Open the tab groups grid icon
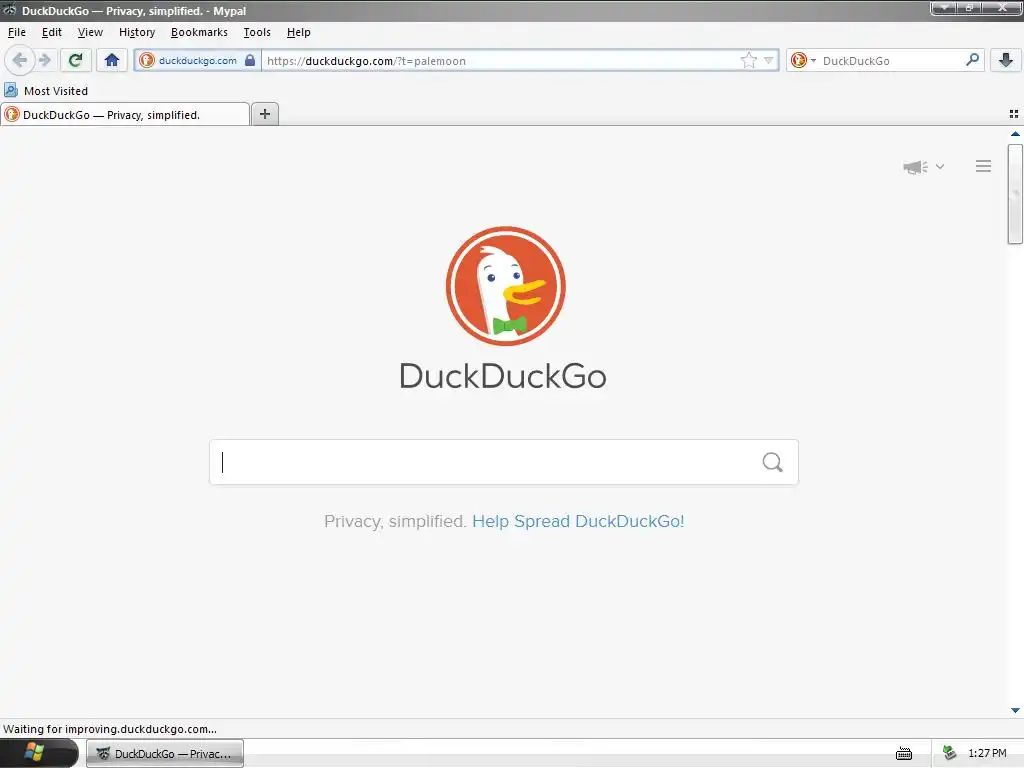 (1014, 114)
